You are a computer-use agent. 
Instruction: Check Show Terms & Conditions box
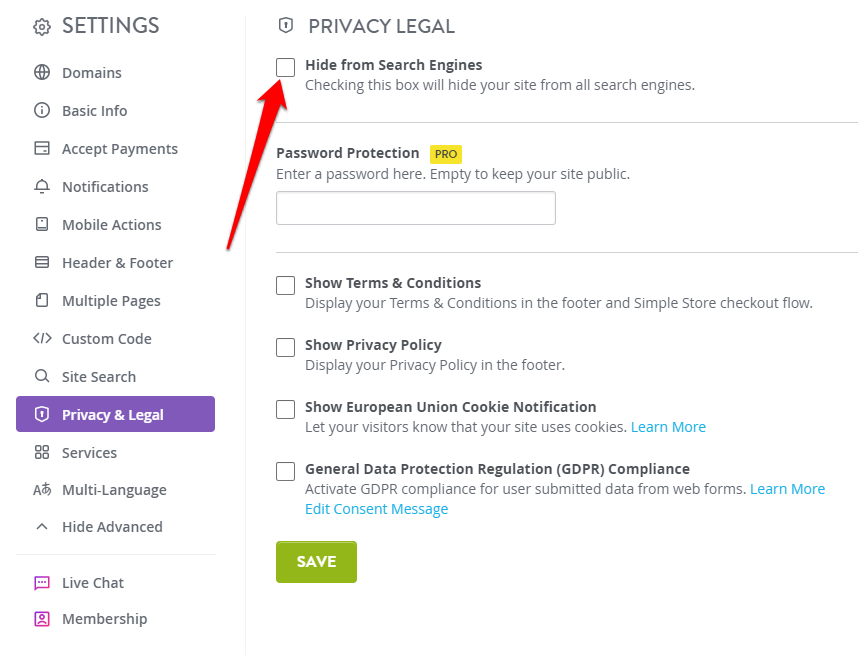[x=286, y=285]
